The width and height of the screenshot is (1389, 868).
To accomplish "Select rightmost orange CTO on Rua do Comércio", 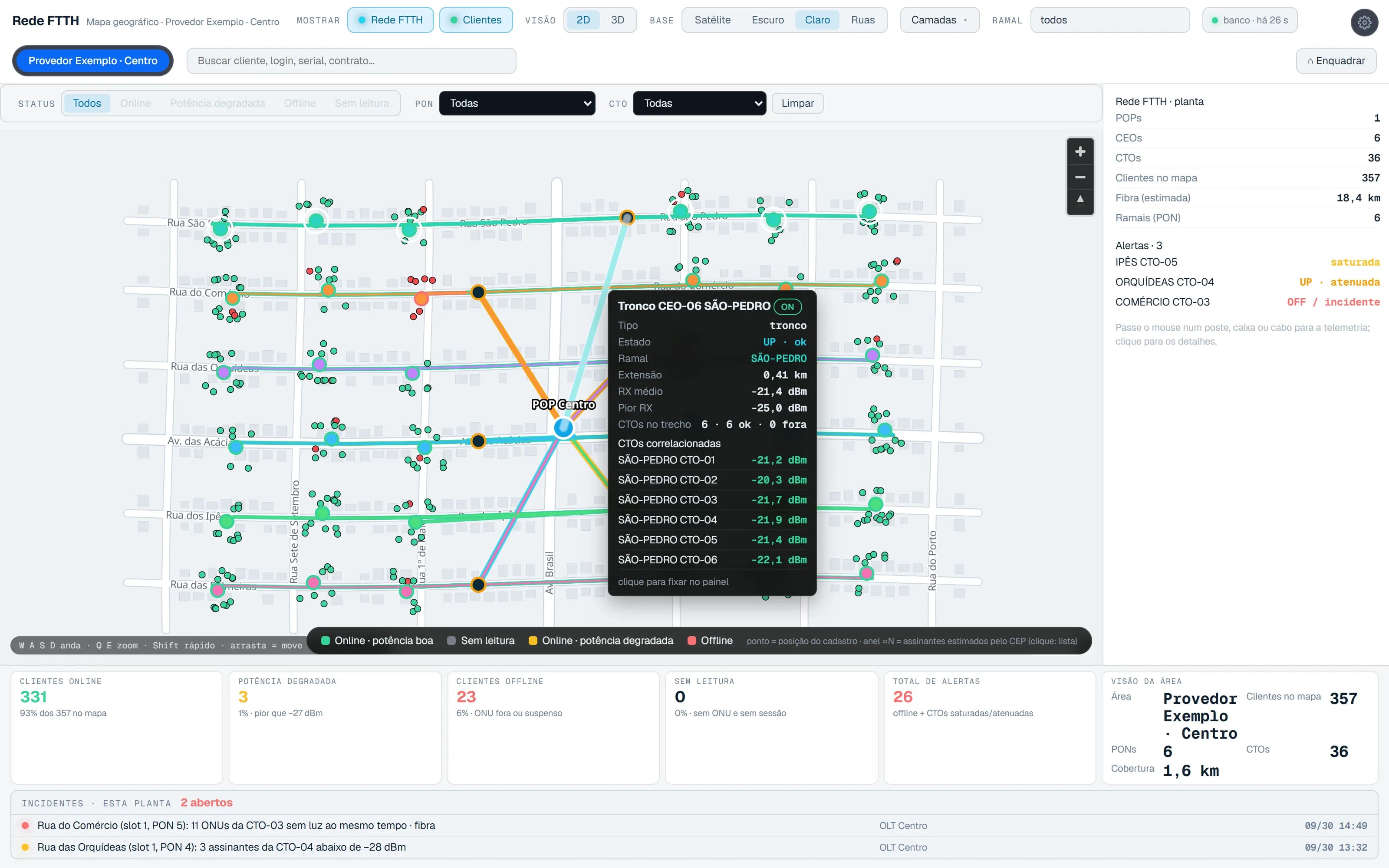I will pos(882,281).
